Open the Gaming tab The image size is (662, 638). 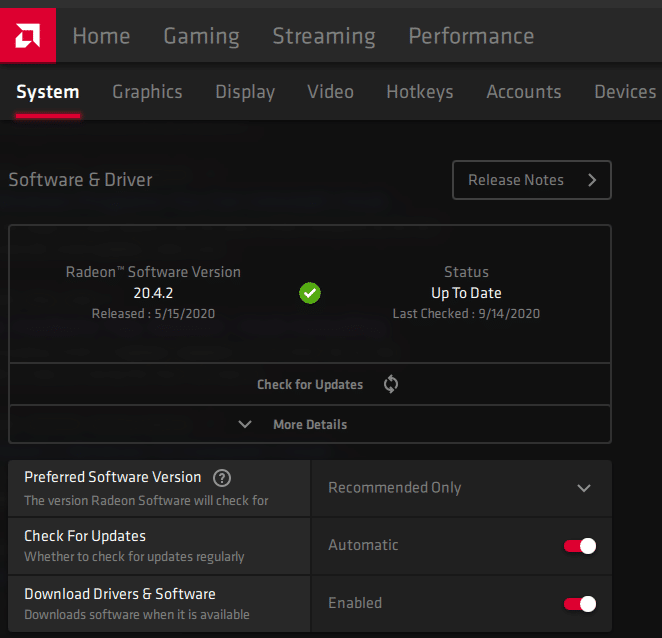click(x=201, y=36)
